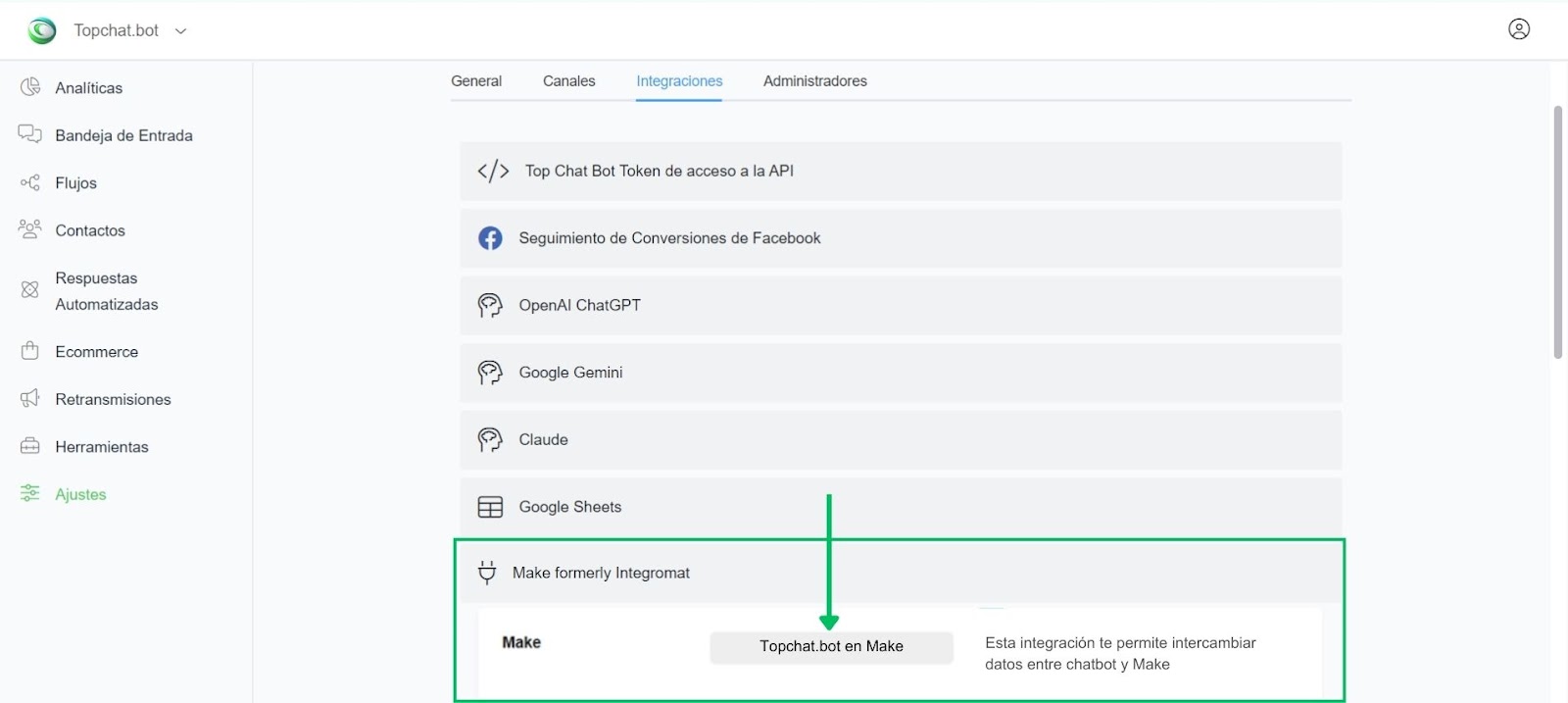
Task: Expand Top Chat Bot Token de acceso section
Action: coord(901,172)
